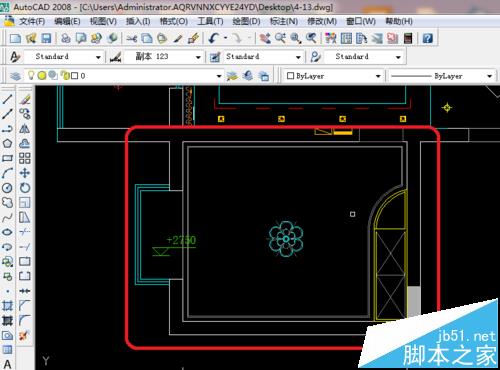Click the Save floppy disk icon

(46, 38)
